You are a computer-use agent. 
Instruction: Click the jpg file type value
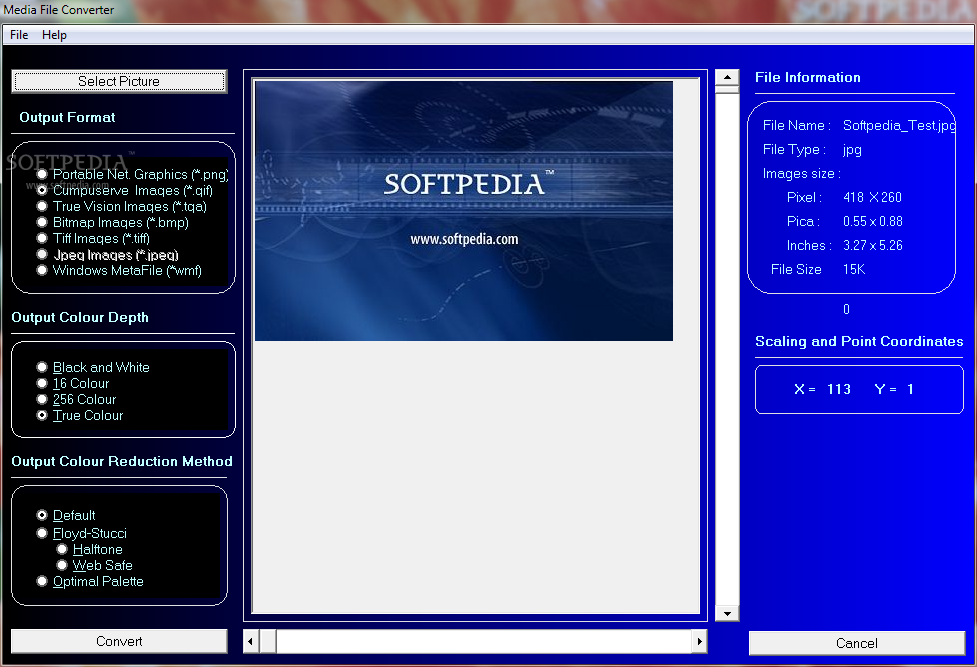pyautogui.click(x=852, y=150)
